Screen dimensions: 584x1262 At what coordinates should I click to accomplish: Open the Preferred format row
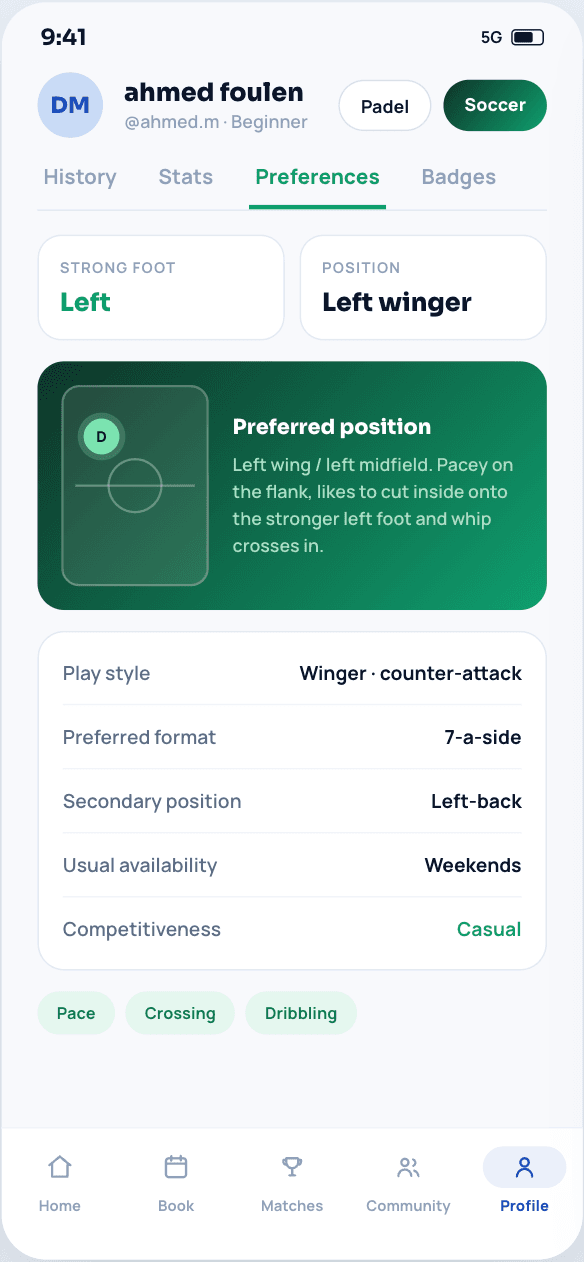[x=292, y=737]
